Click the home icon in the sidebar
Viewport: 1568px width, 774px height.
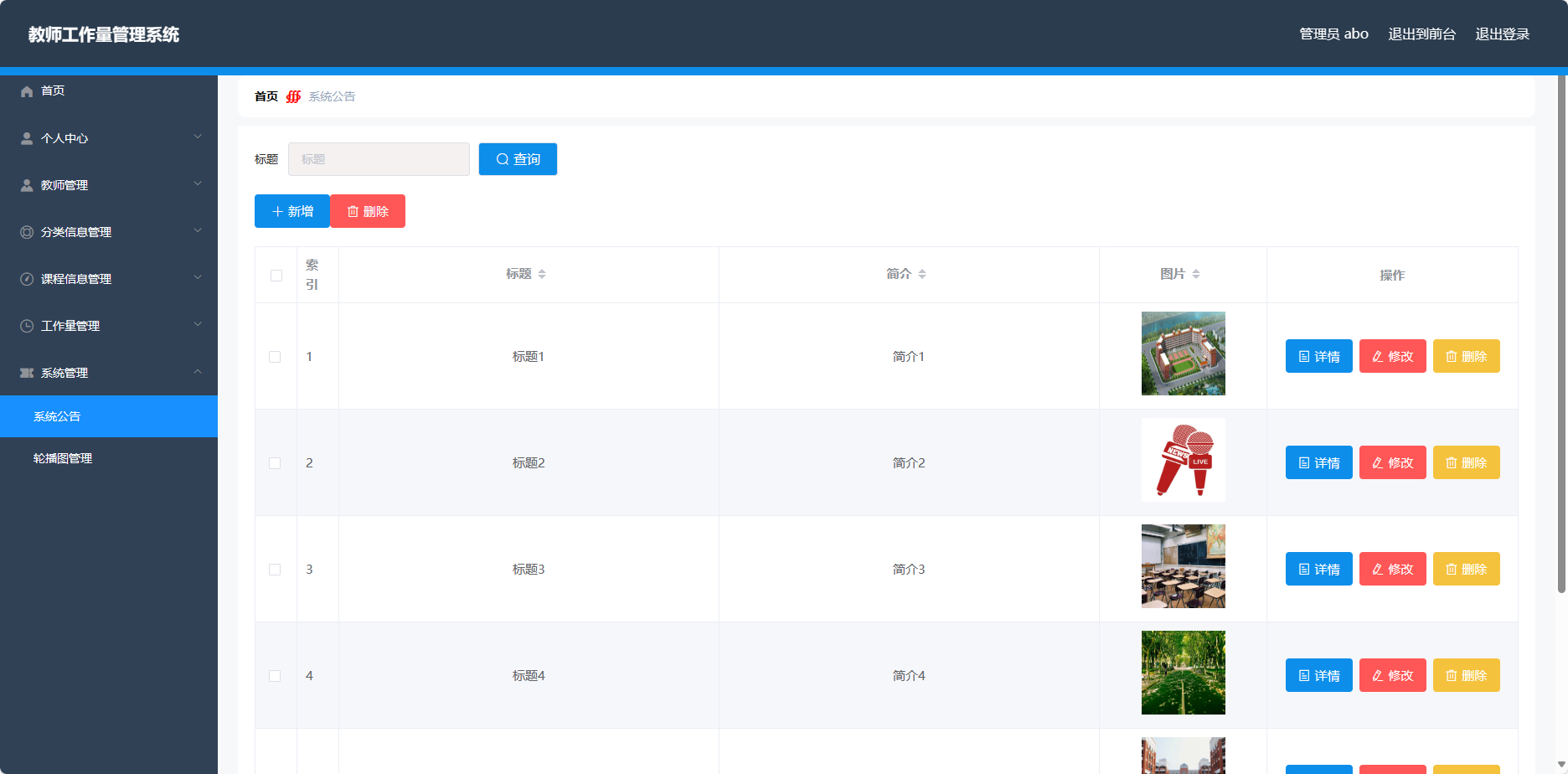point(27,91)
